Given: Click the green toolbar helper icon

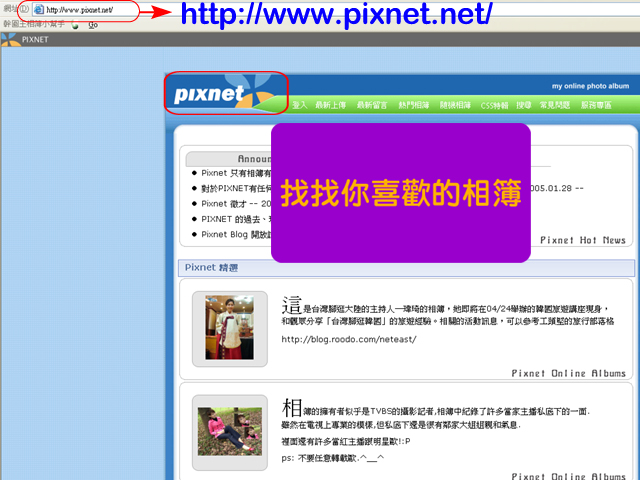Looking at the screenshot, I should click(75, 25).
